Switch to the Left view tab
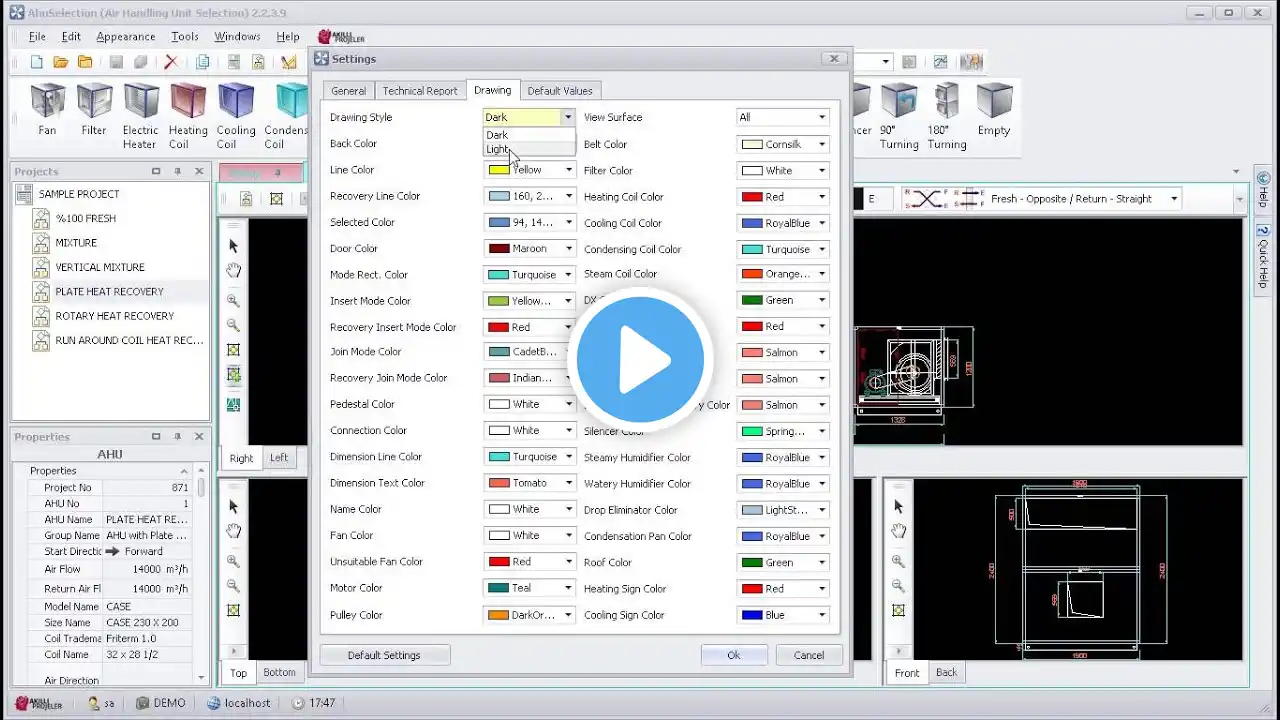This screenshot has width=1280, height=720. [x=279, y=458]
